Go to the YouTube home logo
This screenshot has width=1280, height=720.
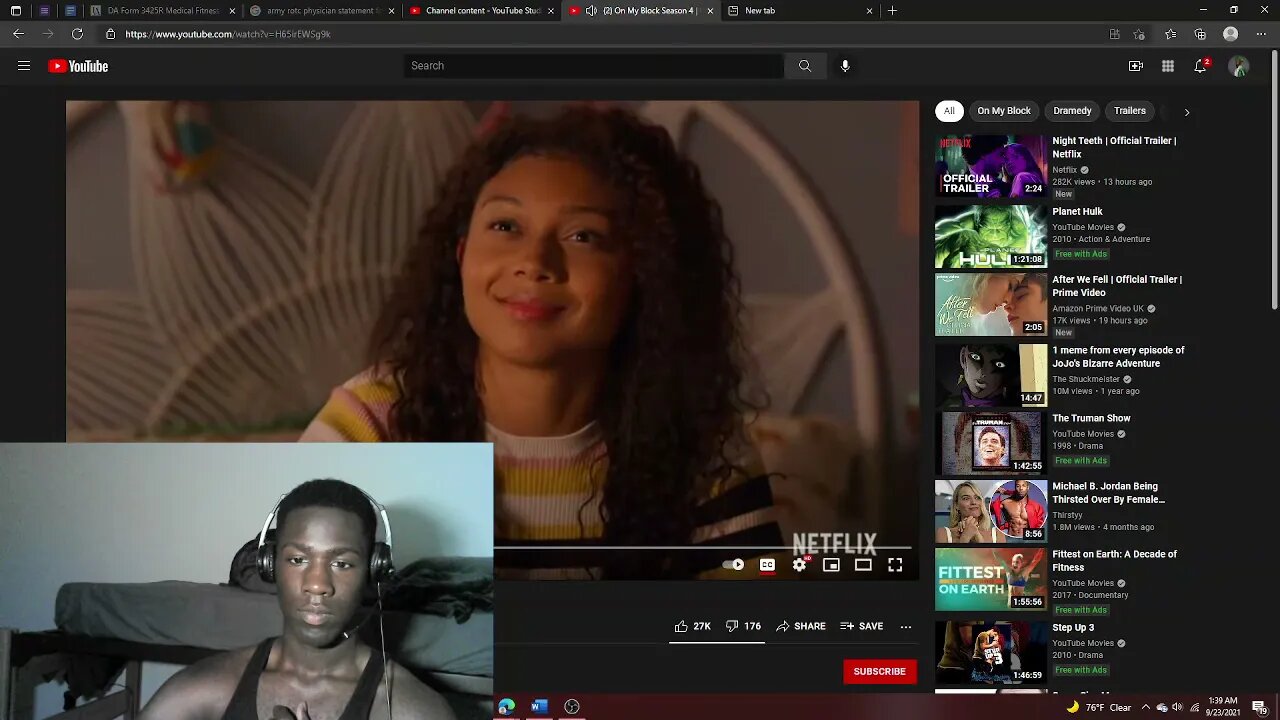[x=78, y=66]
